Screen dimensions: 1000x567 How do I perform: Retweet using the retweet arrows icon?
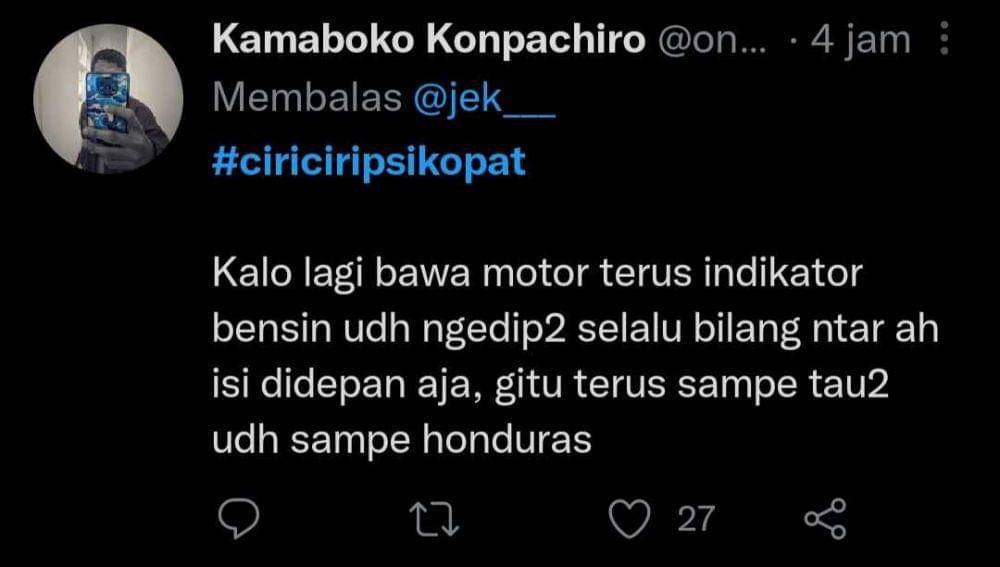click(x=434, y=519)
